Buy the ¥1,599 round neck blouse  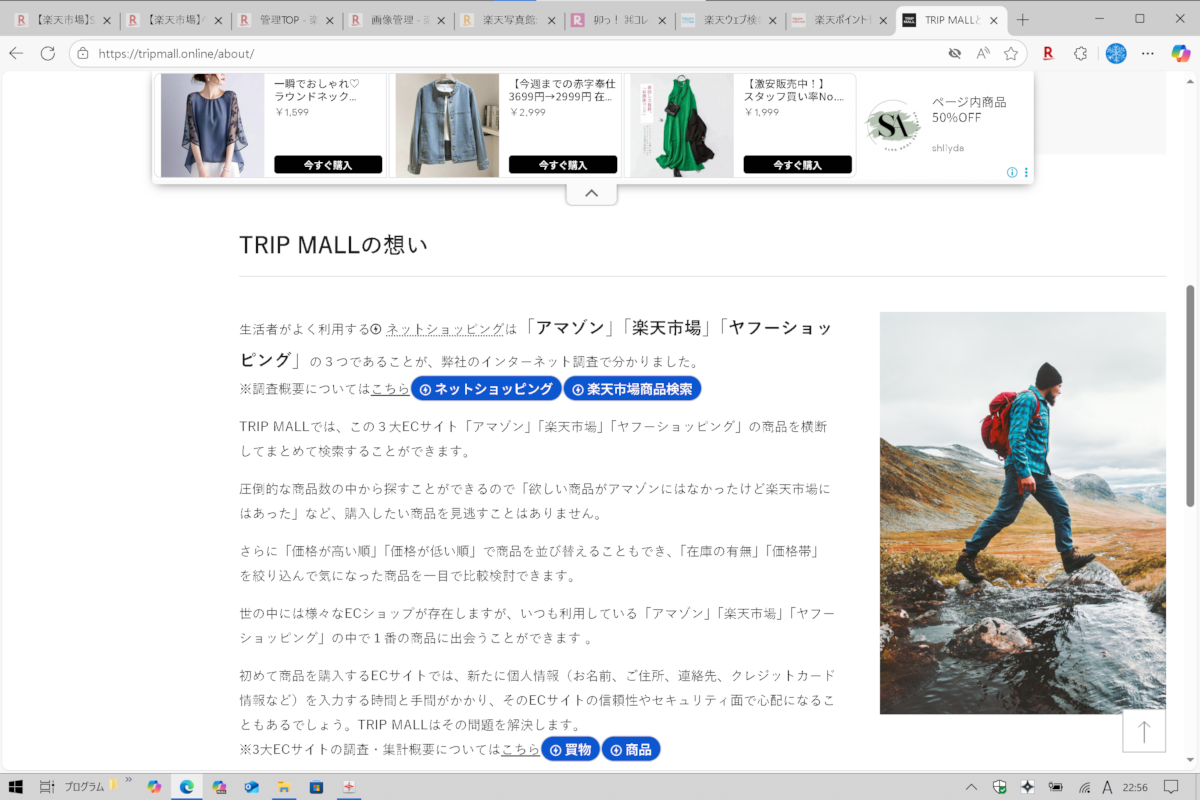(x=328, y=165)
